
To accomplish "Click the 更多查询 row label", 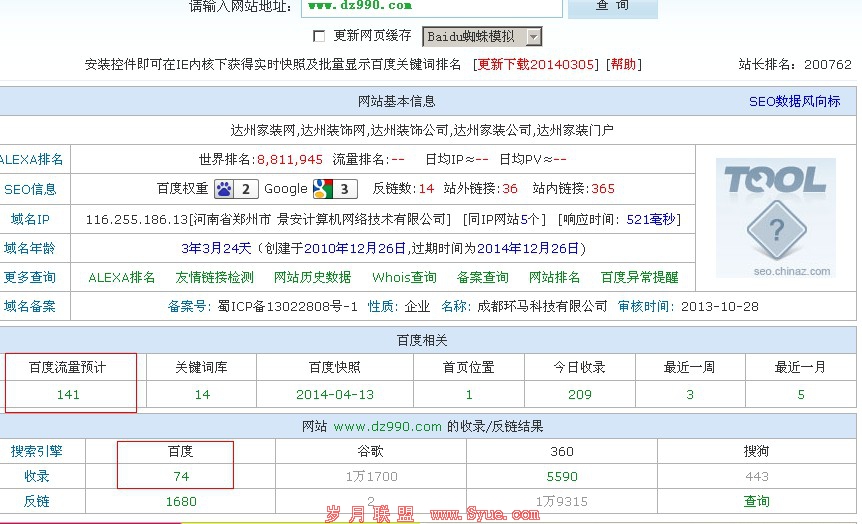I will pyautogui.click(x=30, y=278).
